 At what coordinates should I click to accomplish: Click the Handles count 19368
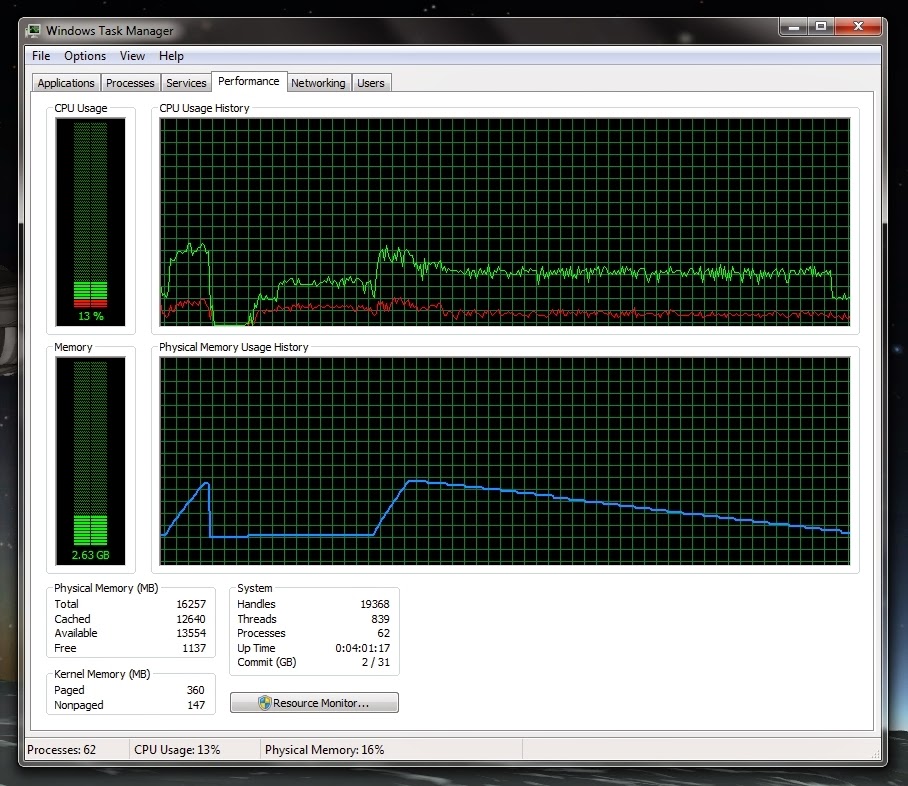point(375,604)
